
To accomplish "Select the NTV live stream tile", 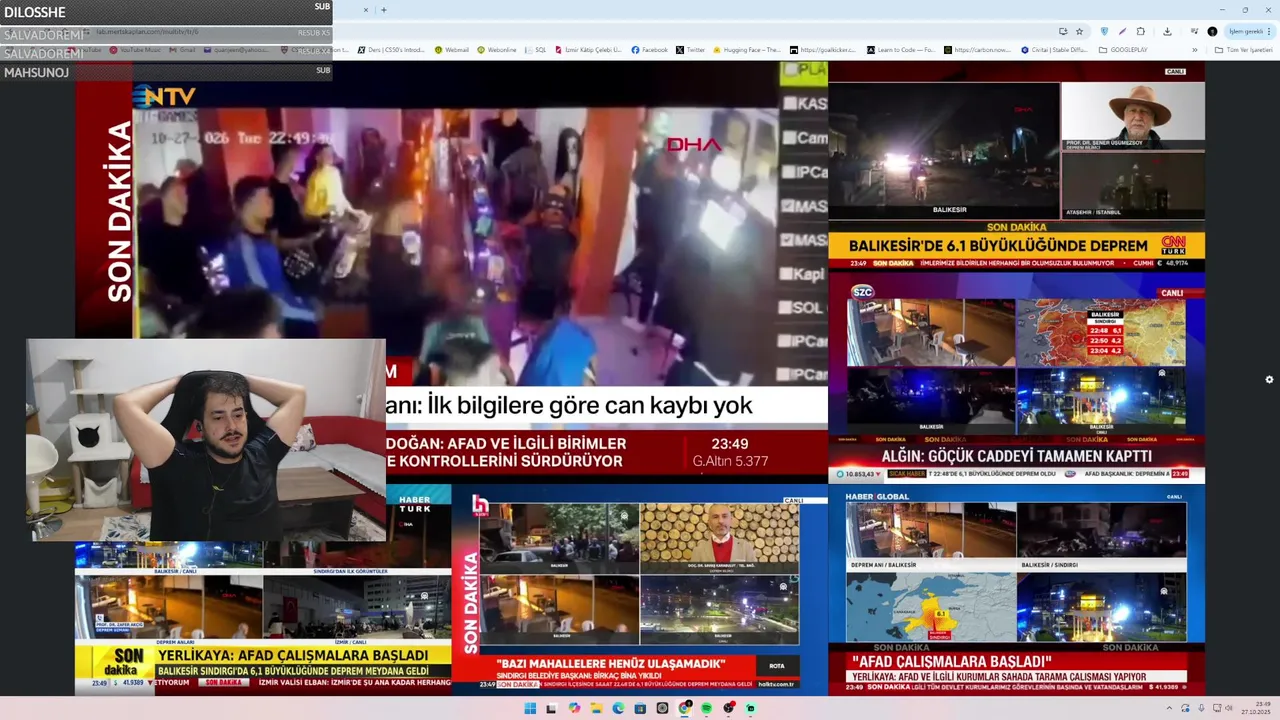I will (452, 271).
